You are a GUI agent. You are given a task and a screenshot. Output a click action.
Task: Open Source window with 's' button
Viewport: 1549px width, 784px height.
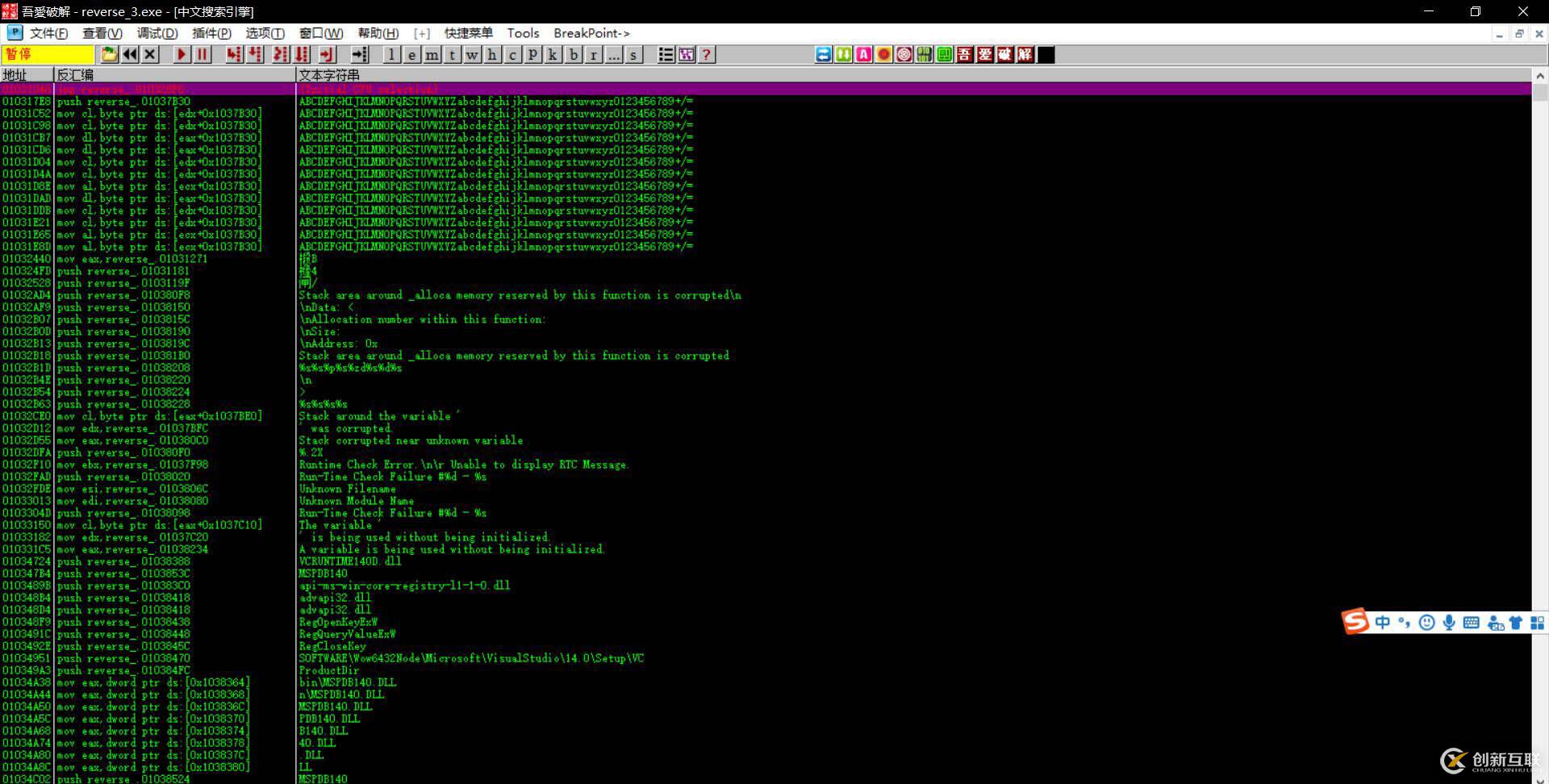[633, 54]
